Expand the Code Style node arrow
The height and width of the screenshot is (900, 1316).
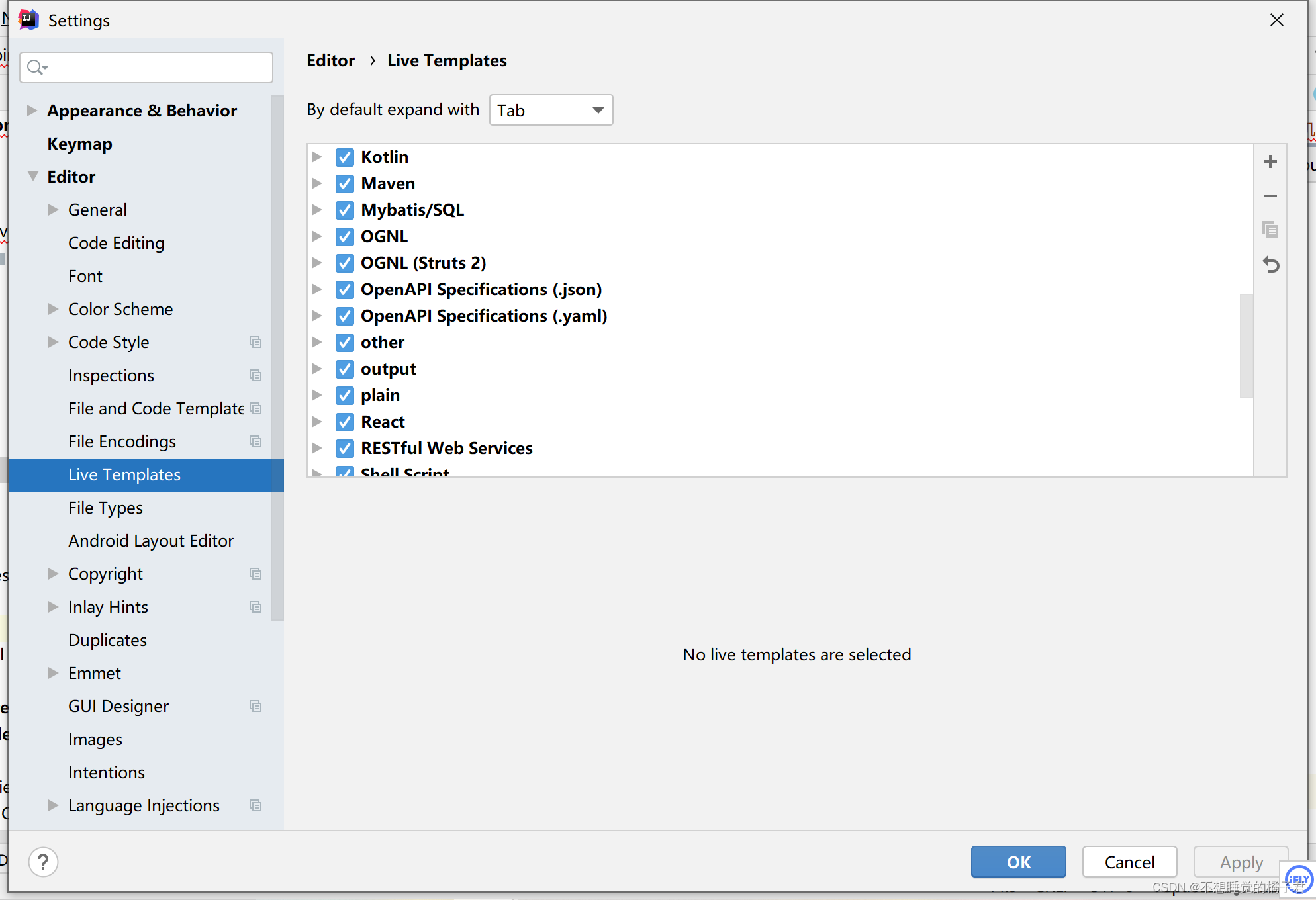[x=53, y=342]
